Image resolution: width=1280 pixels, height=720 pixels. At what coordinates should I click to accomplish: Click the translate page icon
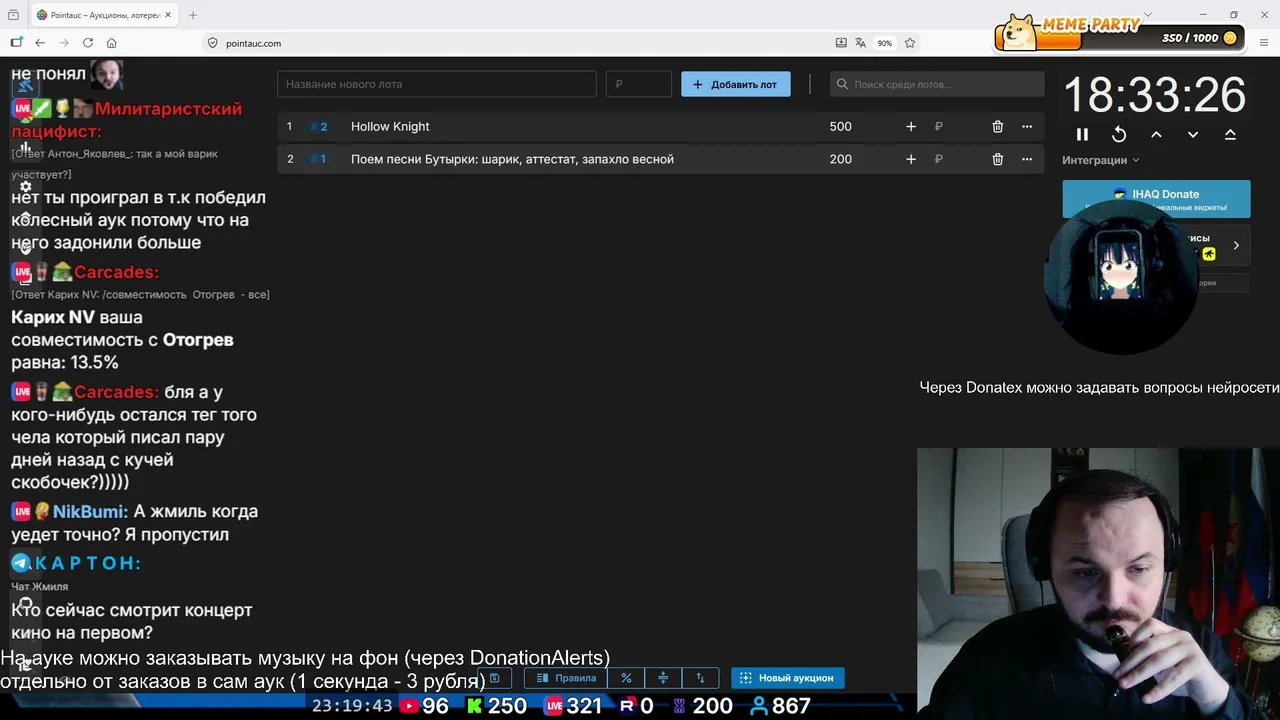(861, 43)
